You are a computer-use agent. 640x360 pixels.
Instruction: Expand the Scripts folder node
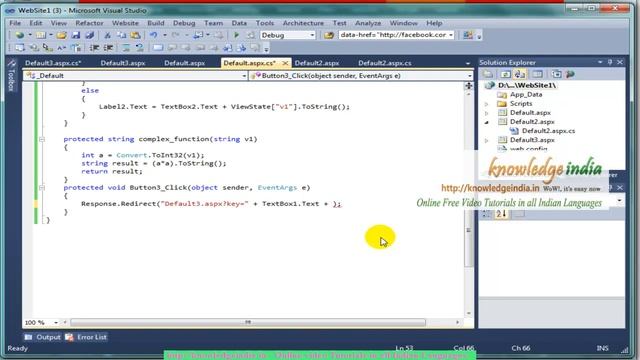tap(487, 104)
